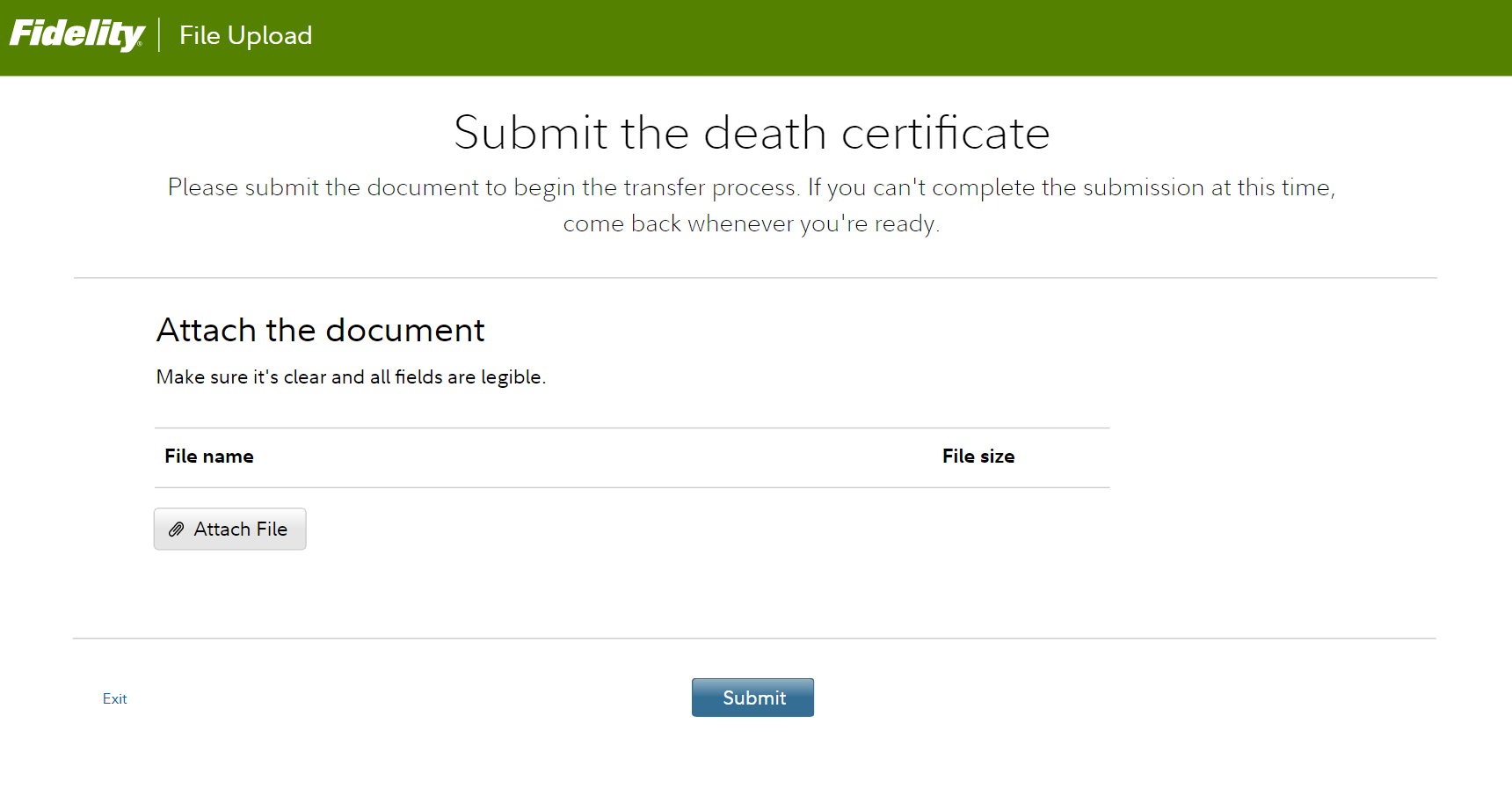Click the blue Submit button

click(x=752, y=698)
